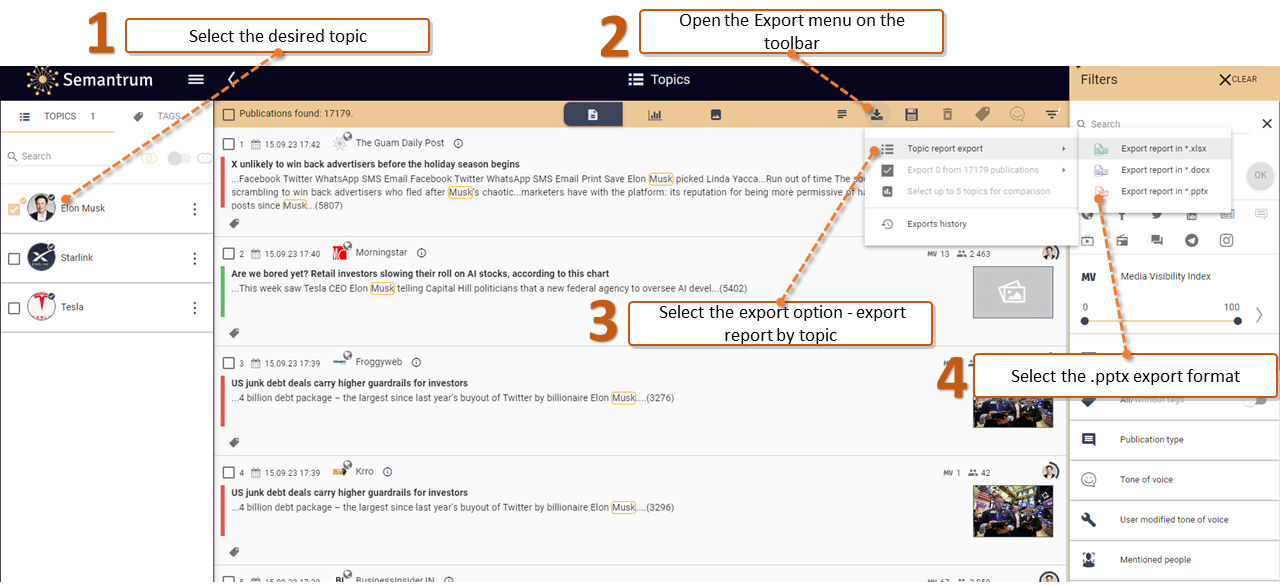Check publication 2 checkbox
Viewport: 1280px width, 586px height.
point(229,254)
